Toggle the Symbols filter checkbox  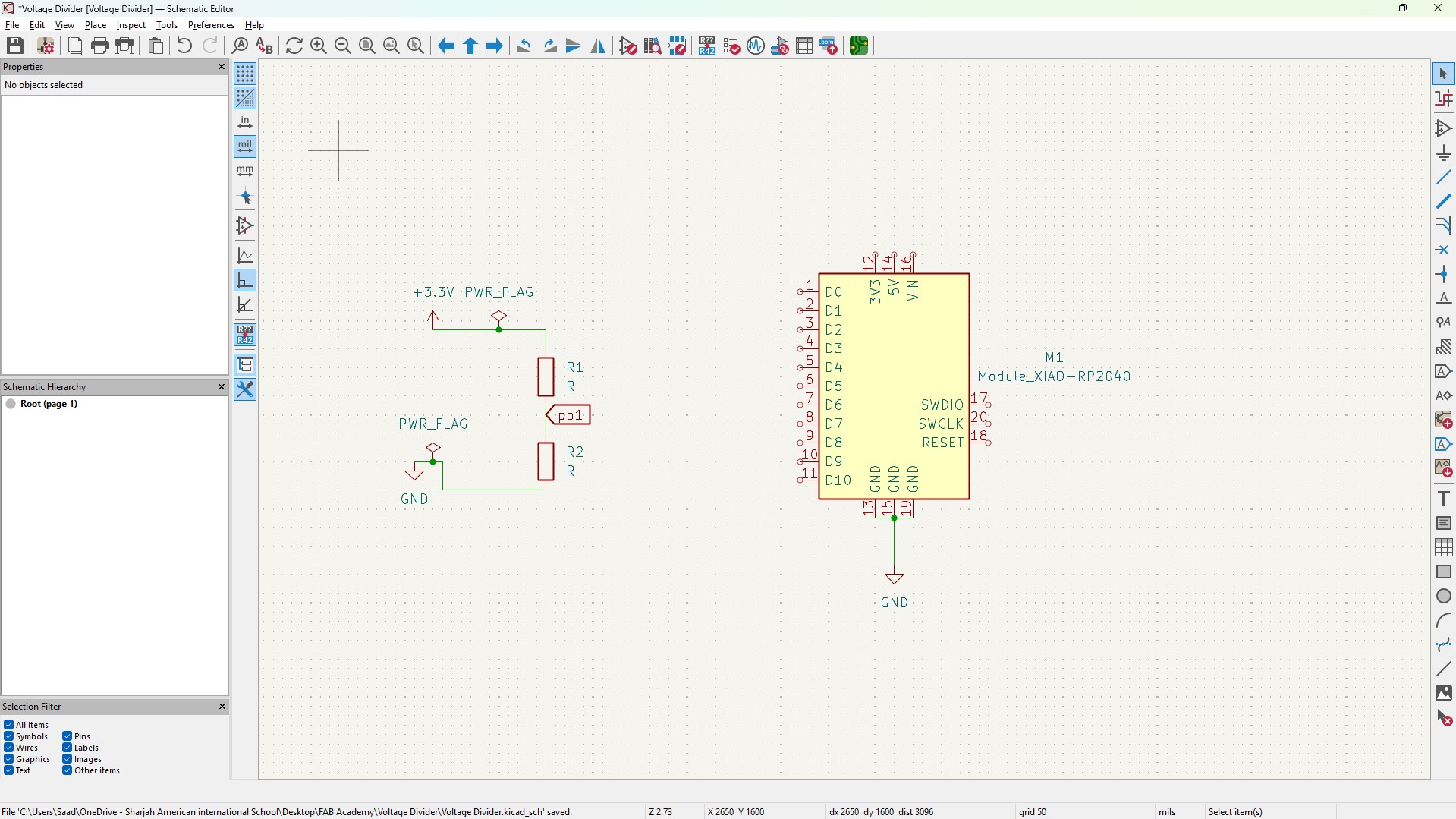(x=8, y=736)
